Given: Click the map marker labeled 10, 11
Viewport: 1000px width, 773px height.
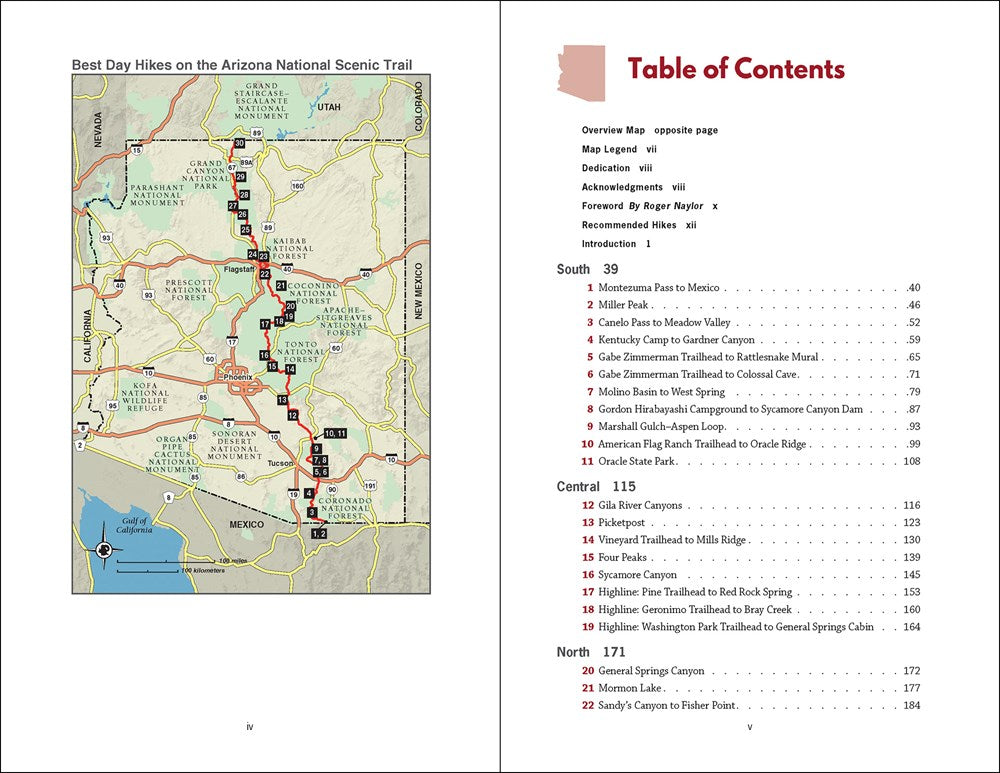Looking at the screenshot, I should tap(335, 433).
